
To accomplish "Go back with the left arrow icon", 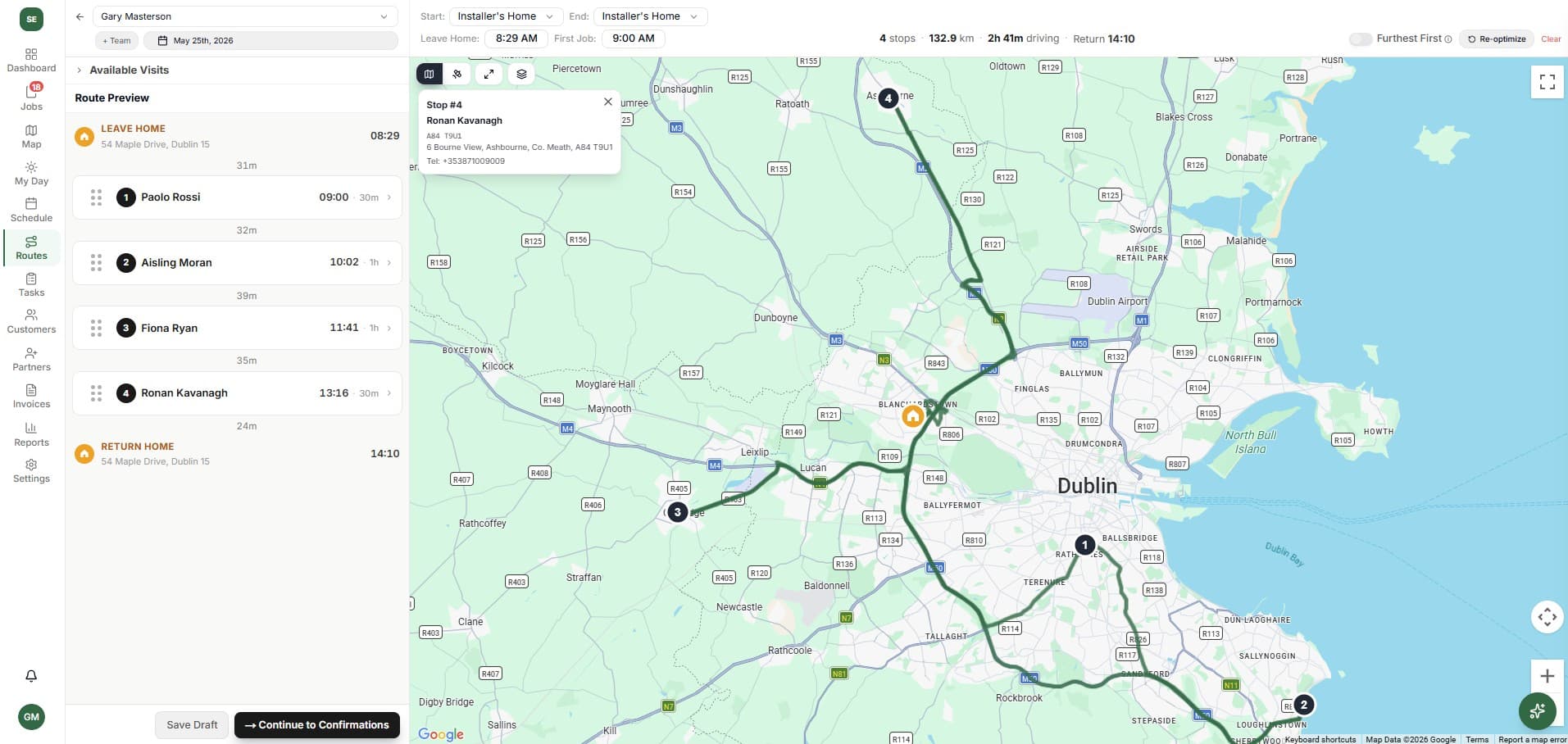I will 80,16.
